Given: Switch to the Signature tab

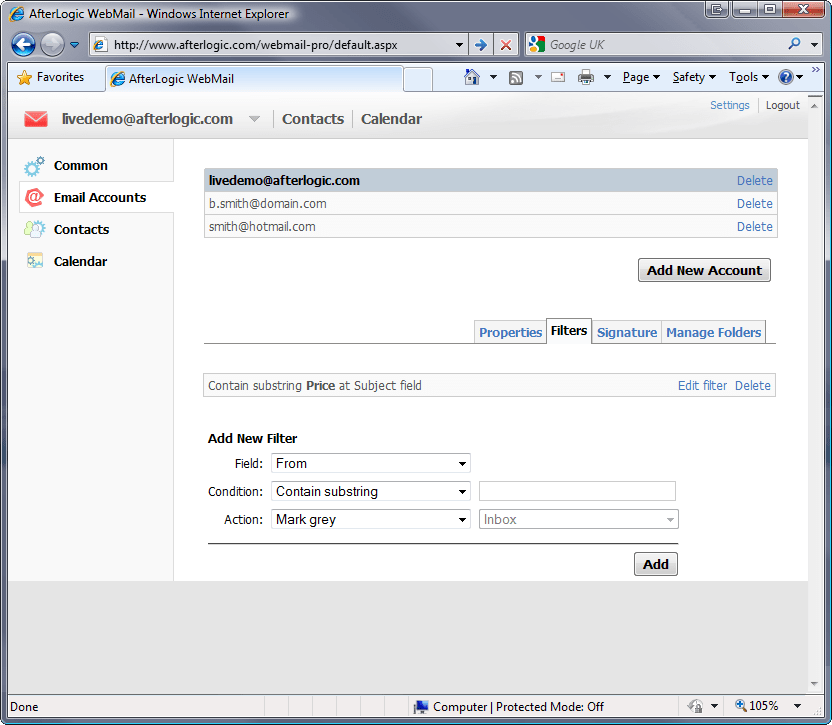Looking at the screenshot, I should click(x=626, y=331).
